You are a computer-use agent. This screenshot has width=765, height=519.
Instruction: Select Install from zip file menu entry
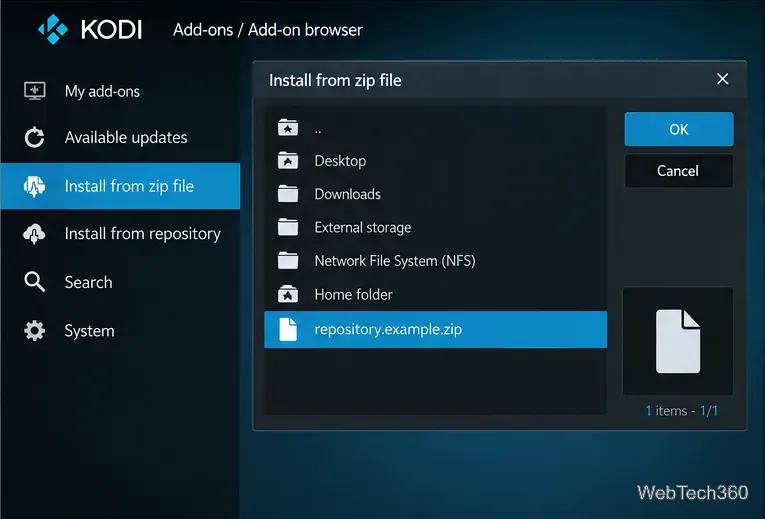coord(120,186)
